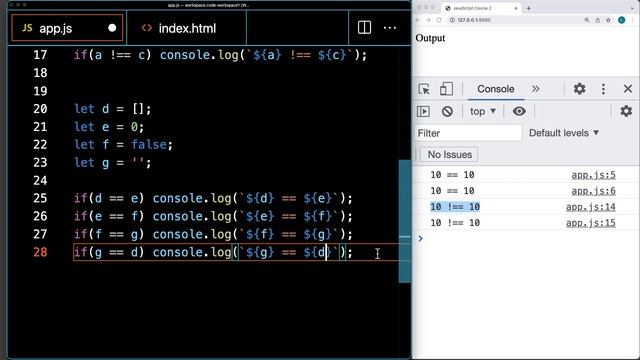Select the JavaScript Course browser tab
640x360 pixels.
tap(480, 8)
